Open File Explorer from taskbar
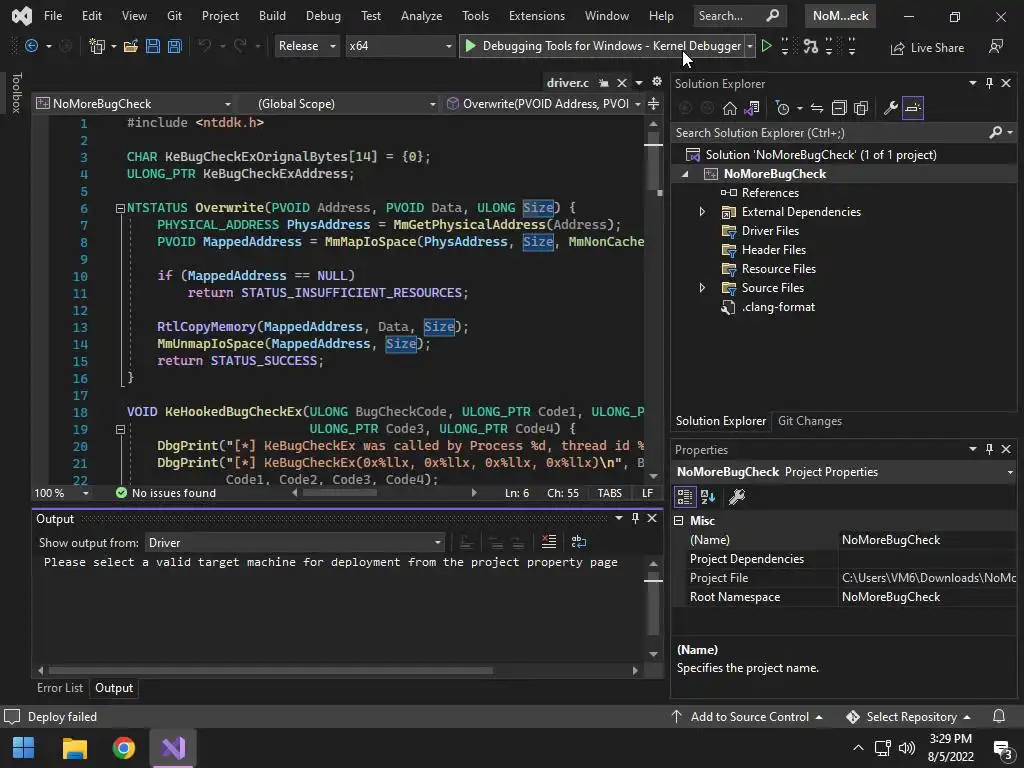The height and width of the screenshot is (768, 1024). [74, 748]
